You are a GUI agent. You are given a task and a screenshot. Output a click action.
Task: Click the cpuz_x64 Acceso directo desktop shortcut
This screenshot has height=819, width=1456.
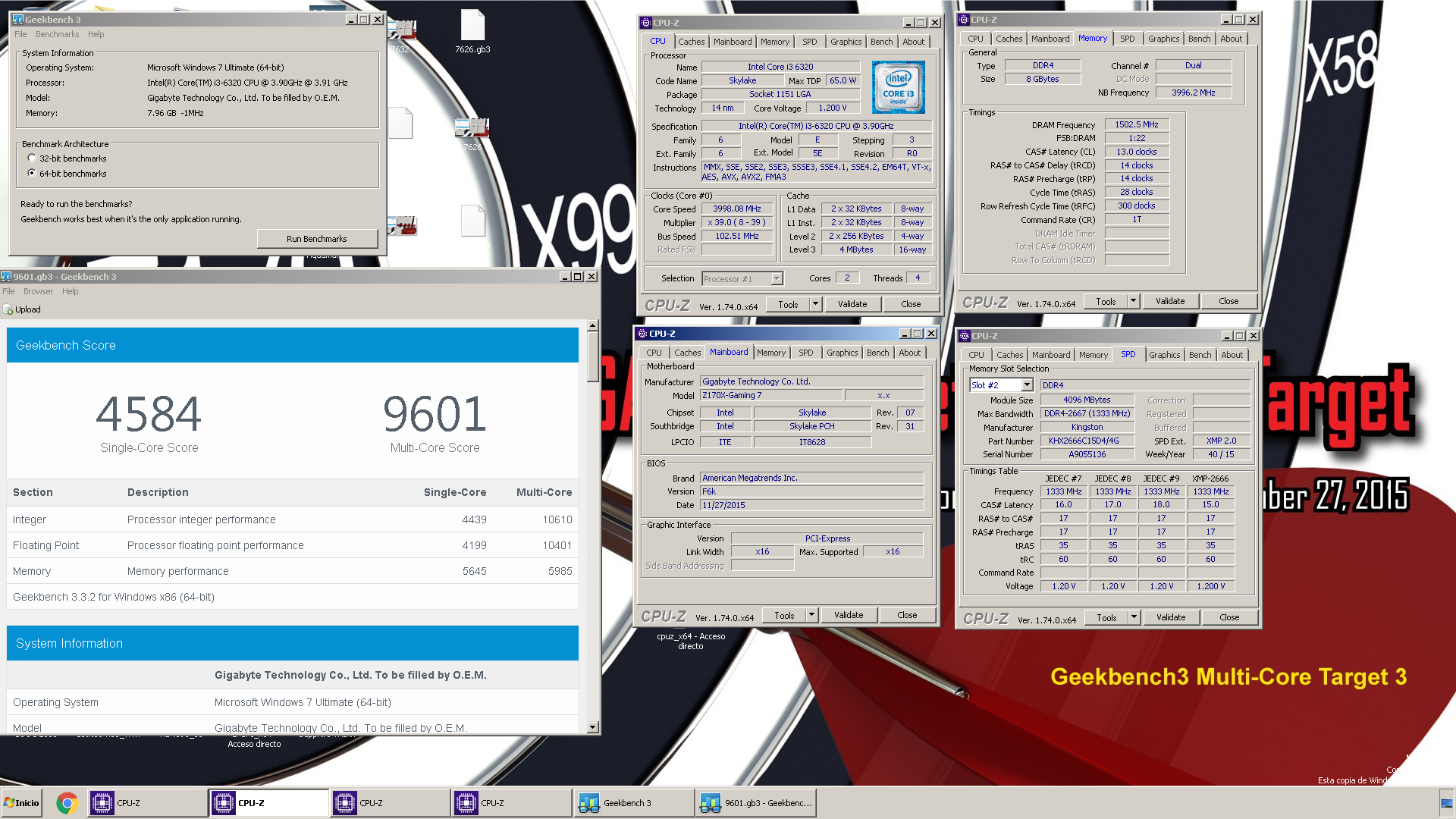click(691, 641)
